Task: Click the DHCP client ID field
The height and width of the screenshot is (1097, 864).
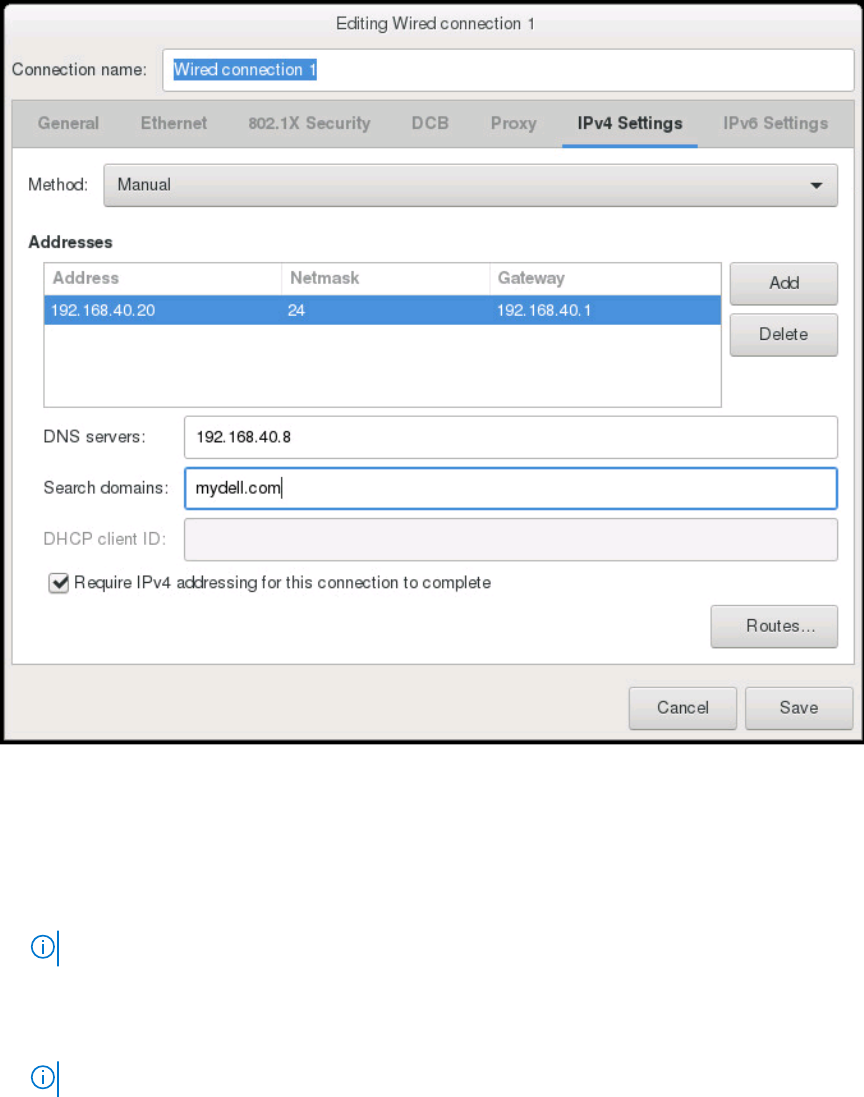Action: [511, 539]
